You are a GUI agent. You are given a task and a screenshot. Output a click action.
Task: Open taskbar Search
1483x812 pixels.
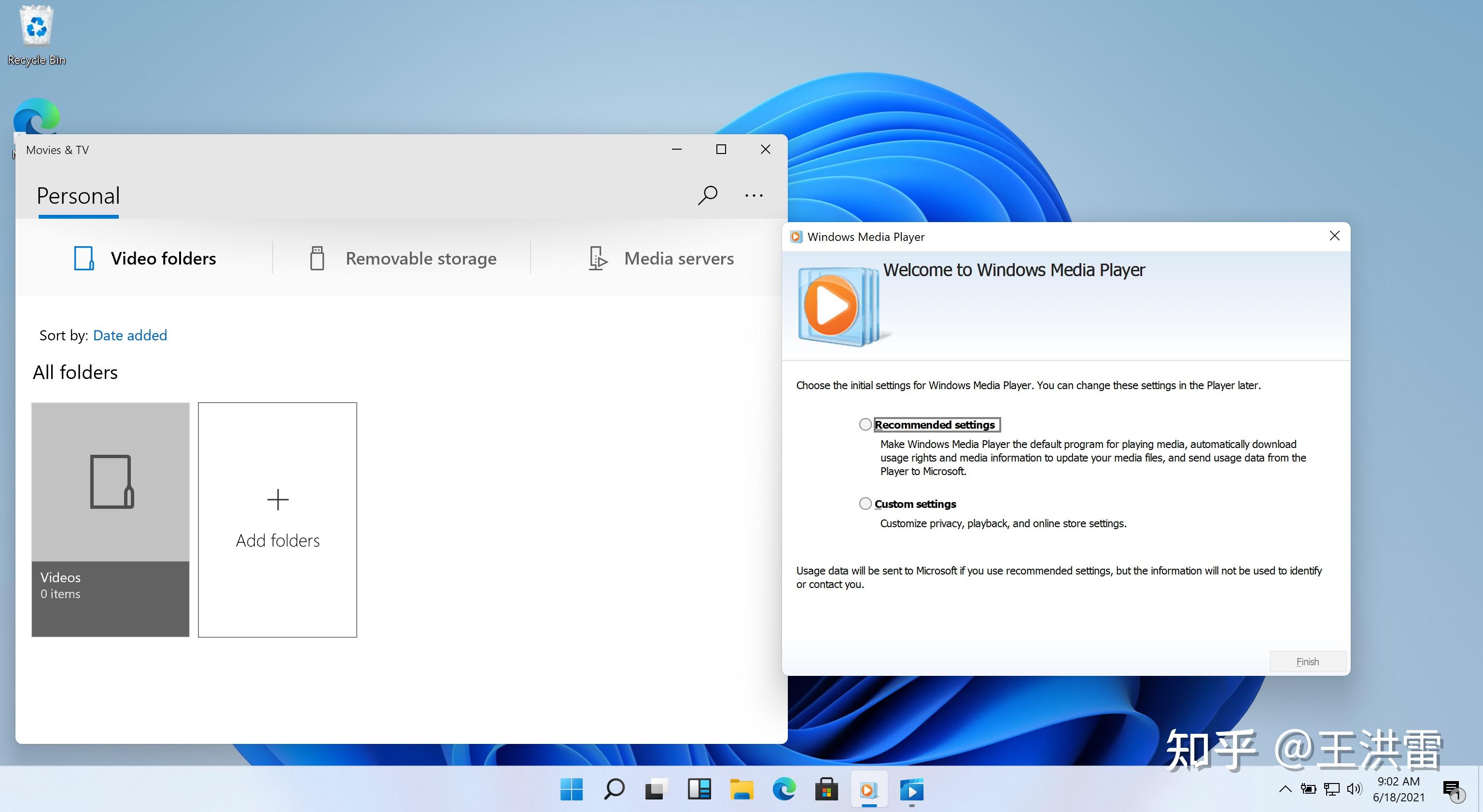coord(614,789)
